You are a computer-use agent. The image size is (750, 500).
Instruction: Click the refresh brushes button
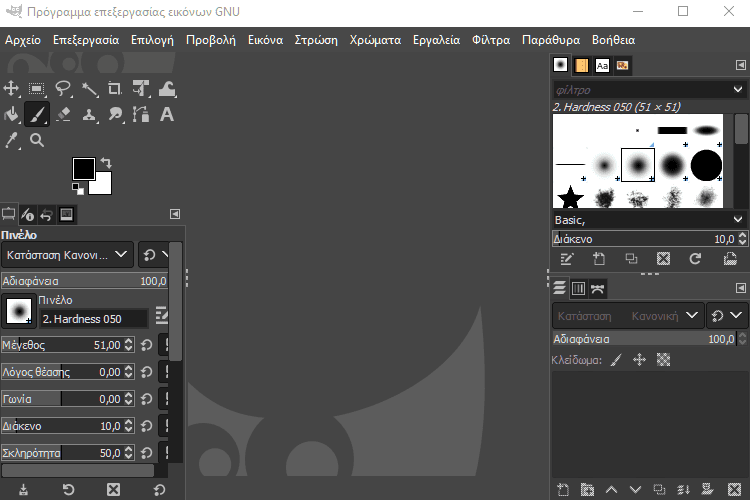[x=695, y=259]
